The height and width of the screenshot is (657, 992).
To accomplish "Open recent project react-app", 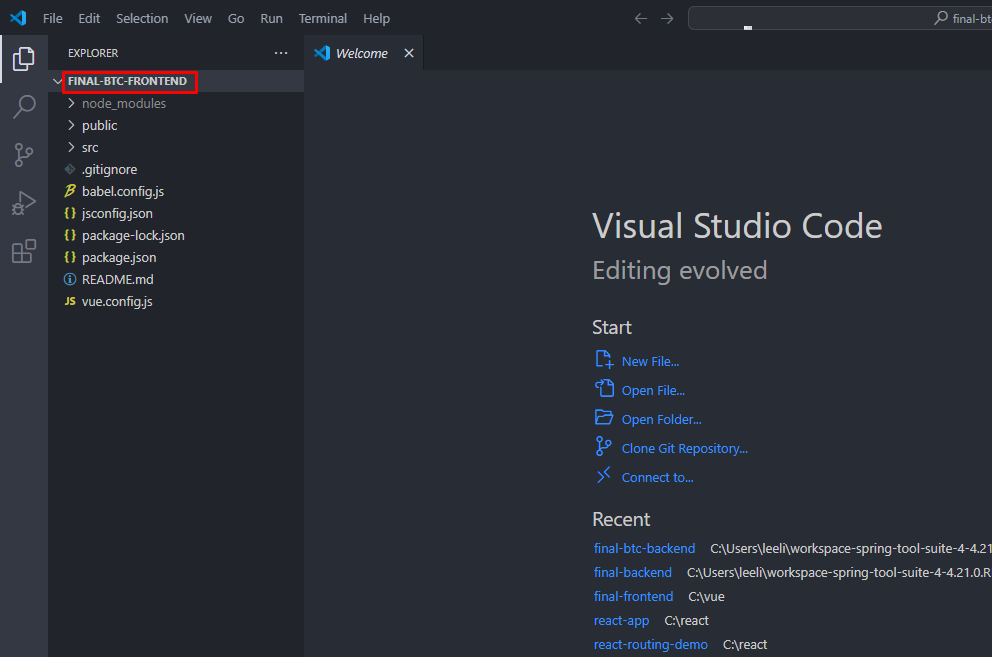I will click(621, 620).
